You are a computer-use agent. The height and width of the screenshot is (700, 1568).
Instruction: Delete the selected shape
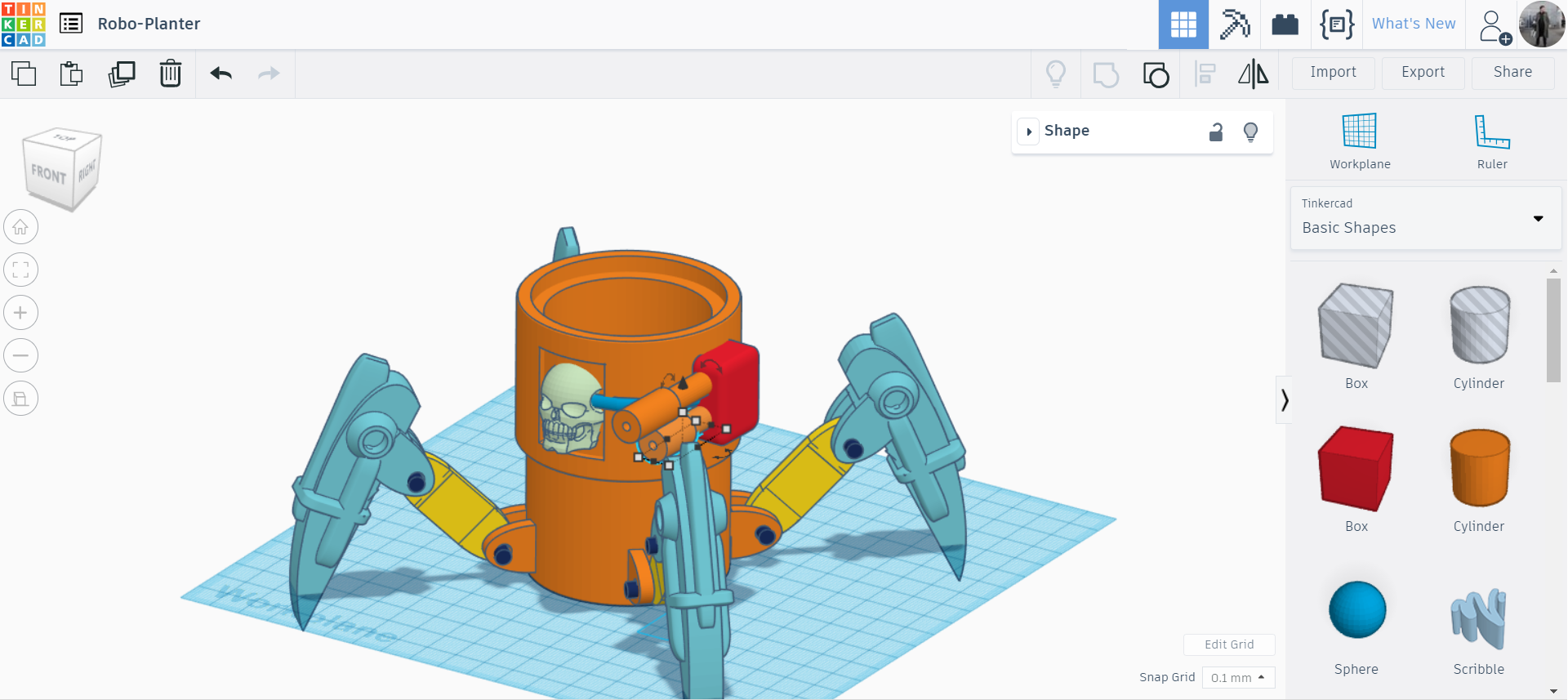[x=171, y=74]
